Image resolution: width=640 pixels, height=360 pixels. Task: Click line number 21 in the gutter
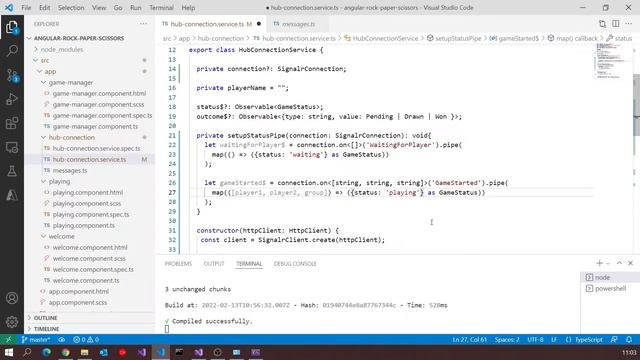172,136
